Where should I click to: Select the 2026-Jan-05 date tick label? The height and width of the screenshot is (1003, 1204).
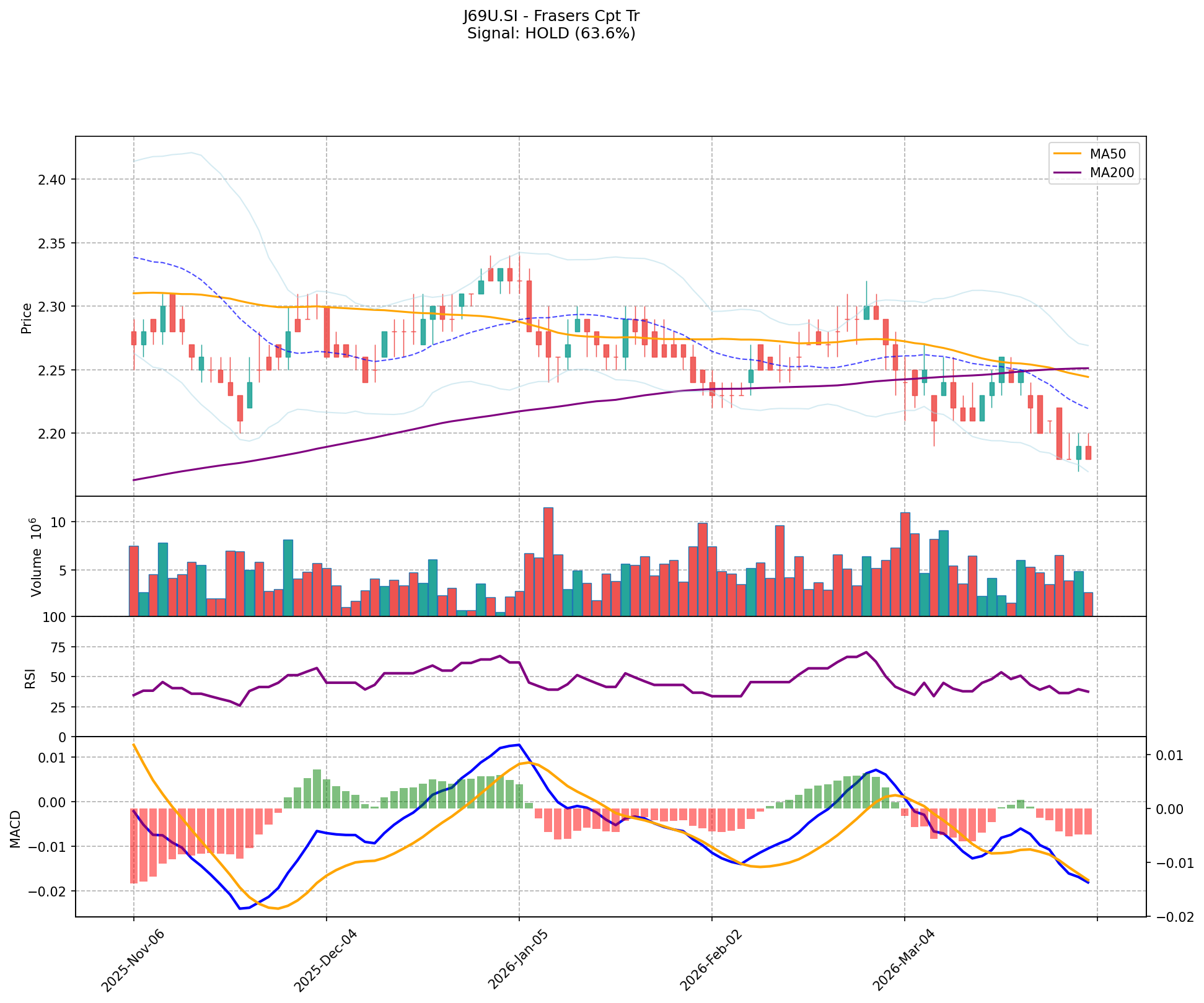click(517, 959)
